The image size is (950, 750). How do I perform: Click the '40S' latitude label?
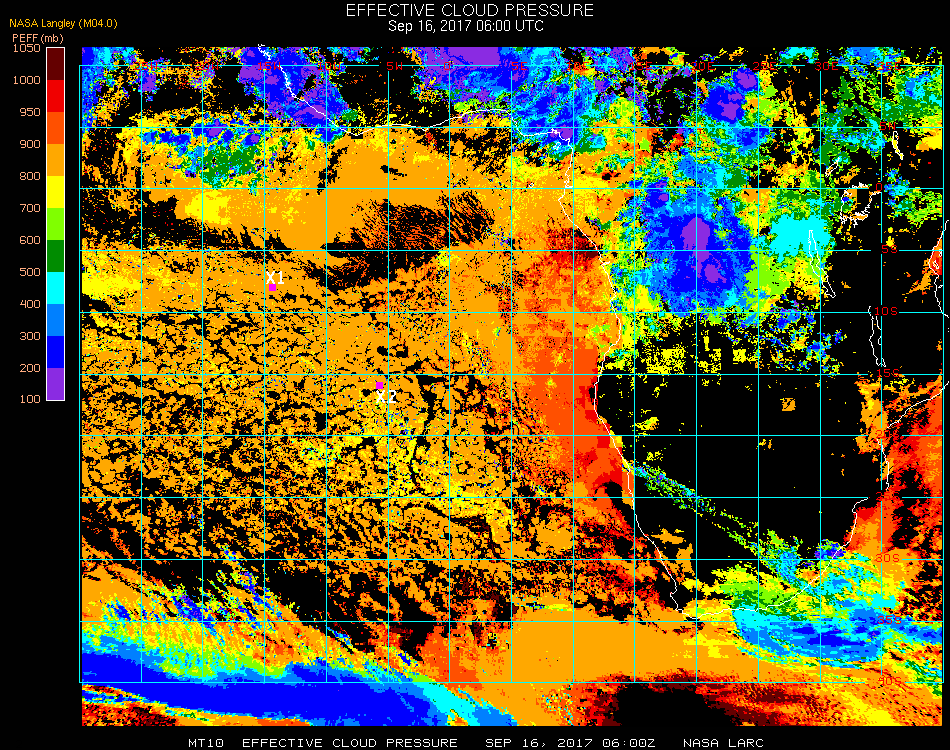[x=889, y=681]
